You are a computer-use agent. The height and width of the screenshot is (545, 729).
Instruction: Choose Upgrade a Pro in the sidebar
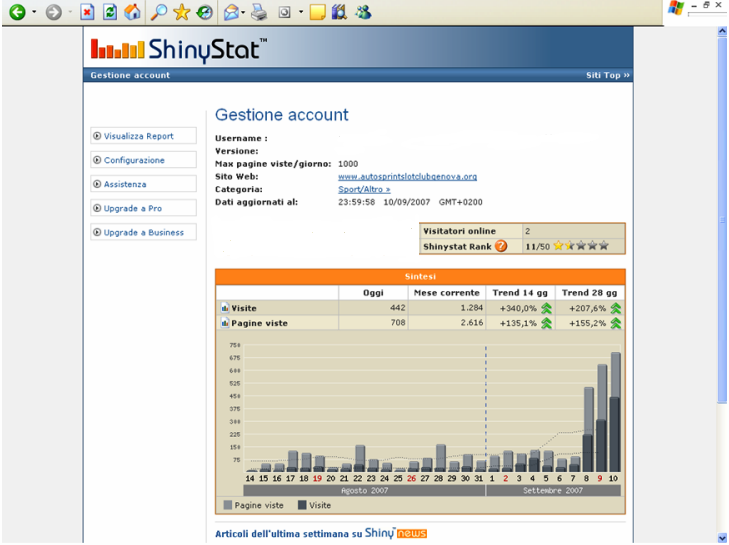[144, 208]
